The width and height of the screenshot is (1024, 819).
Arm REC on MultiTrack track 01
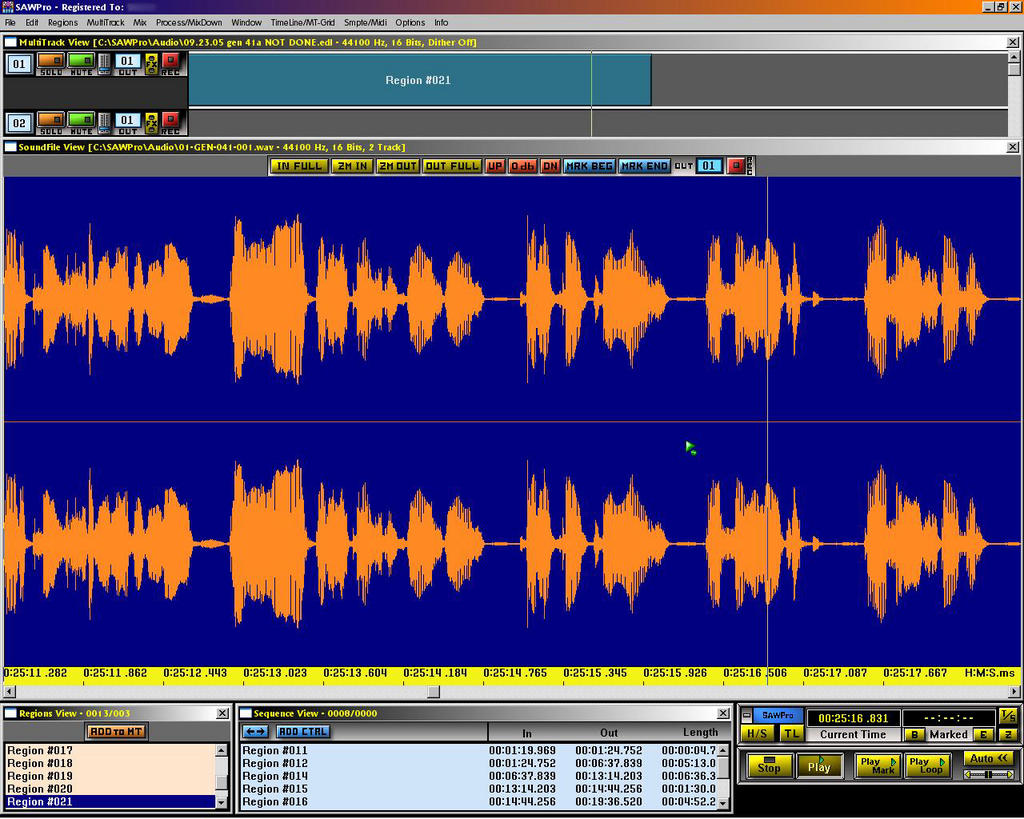tap(170, 61)
